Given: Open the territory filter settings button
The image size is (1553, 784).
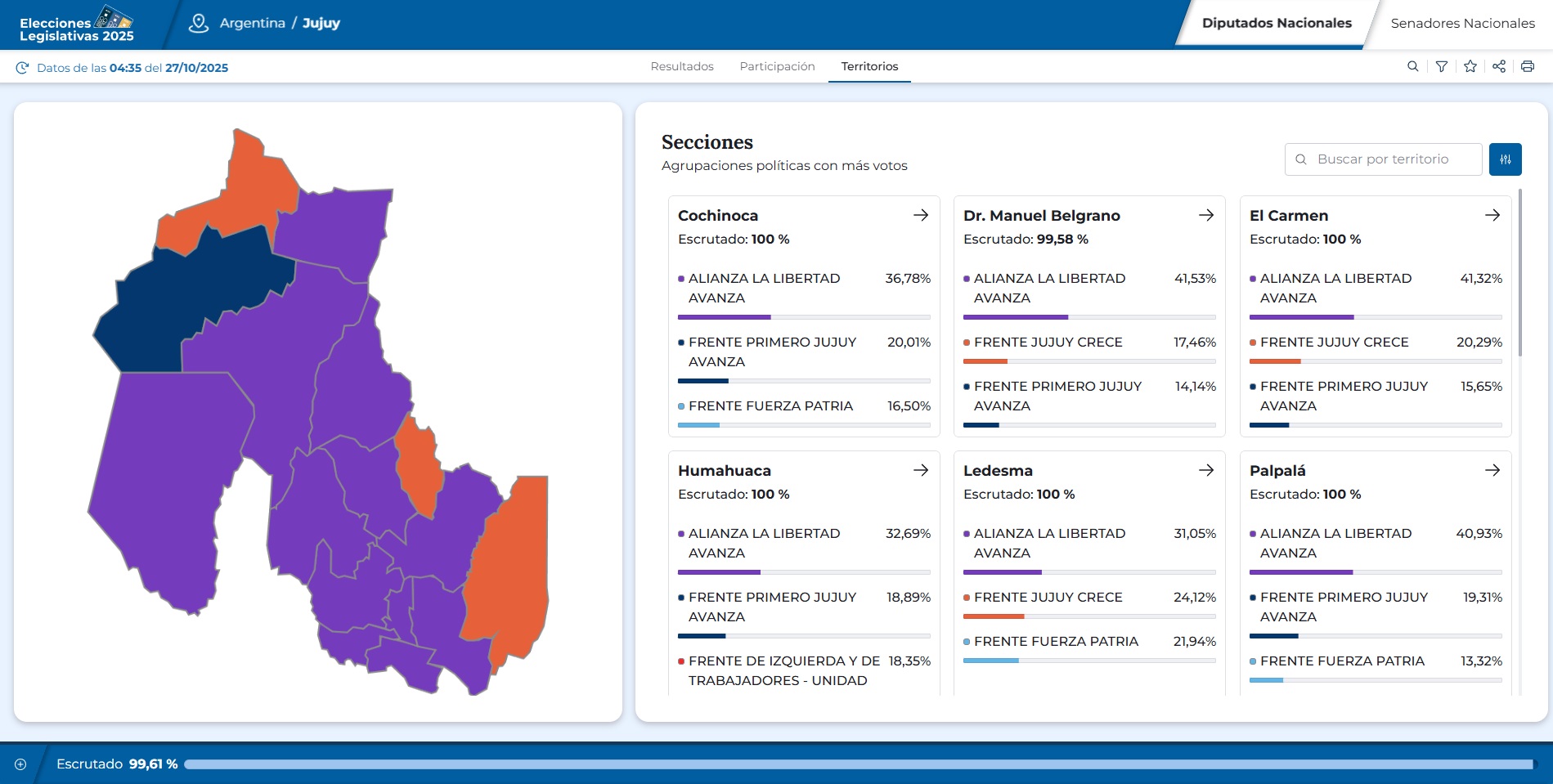Looking at the screenshot, I should (1505, 159).
